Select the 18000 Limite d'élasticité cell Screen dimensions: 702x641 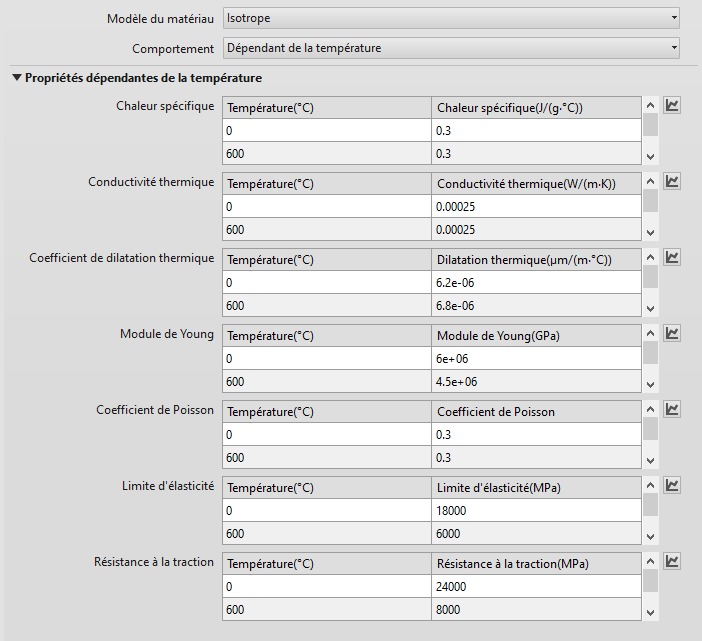click(535, 510)
